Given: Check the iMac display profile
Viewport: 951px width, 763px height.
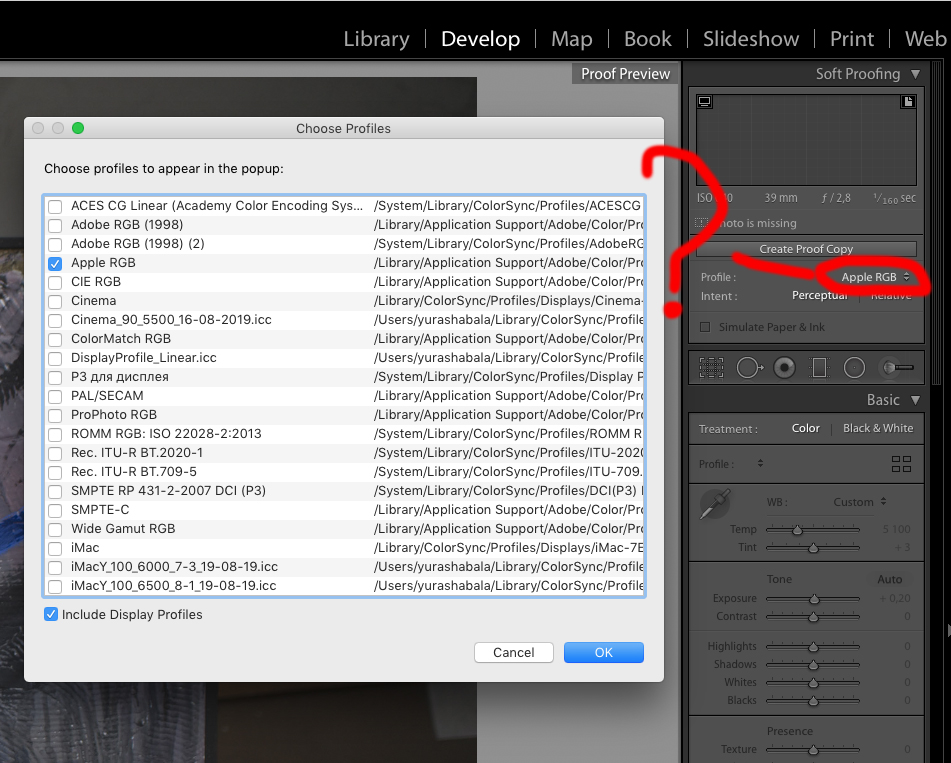Looking at the screenshot, I should click(x=55, y=549).
